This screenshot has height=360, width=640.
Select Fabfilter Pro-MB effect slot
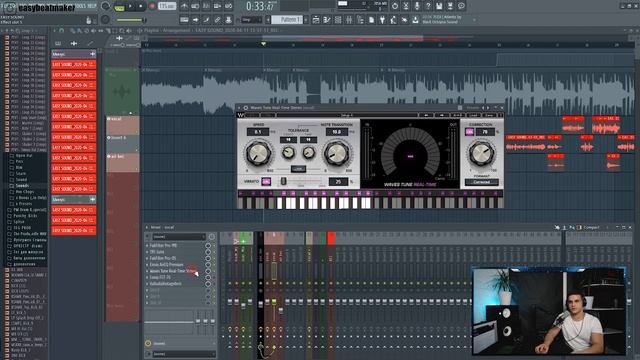pos(176,245)
